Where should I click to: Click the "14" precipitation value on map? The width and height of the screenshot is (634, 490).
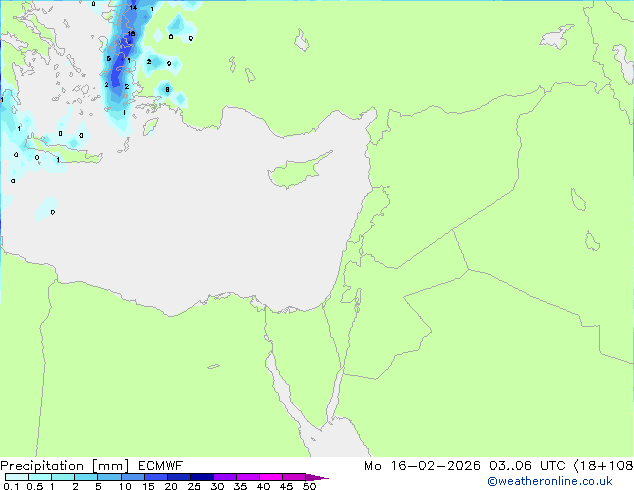(133, 7)
